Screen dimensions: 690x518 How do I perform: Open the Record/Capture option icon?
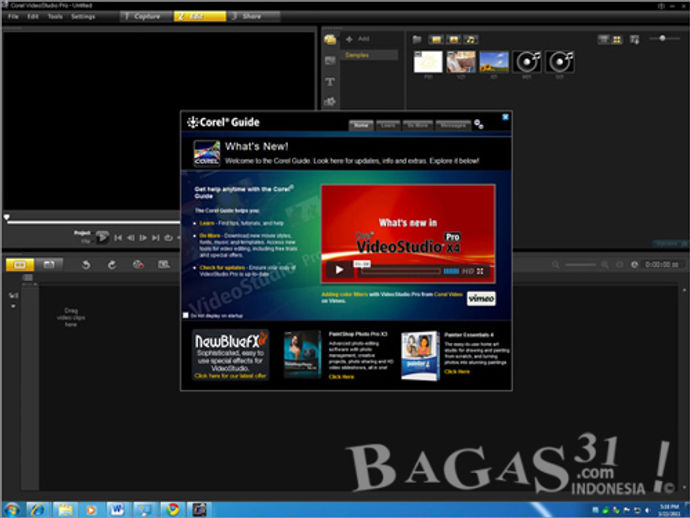point(138,265)
